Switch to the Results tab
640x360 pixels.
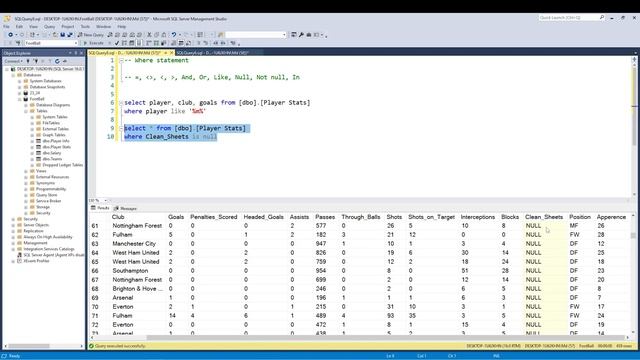coord(100,208)
